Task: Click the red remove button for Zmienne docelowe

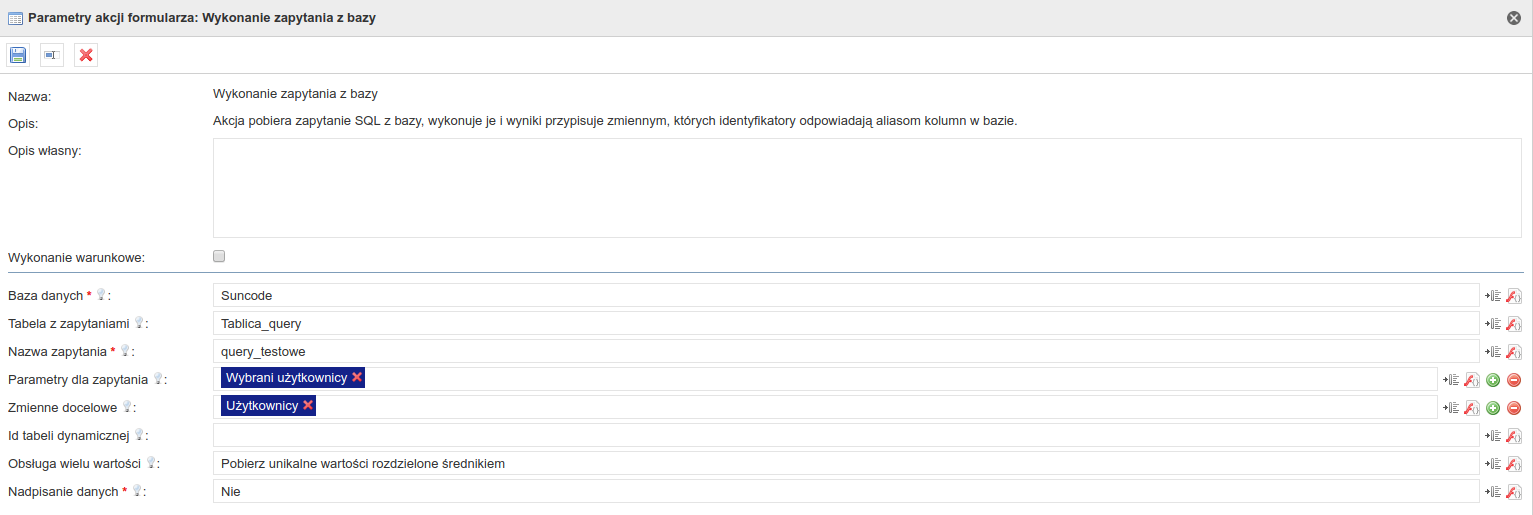Action: [1514, 408]
